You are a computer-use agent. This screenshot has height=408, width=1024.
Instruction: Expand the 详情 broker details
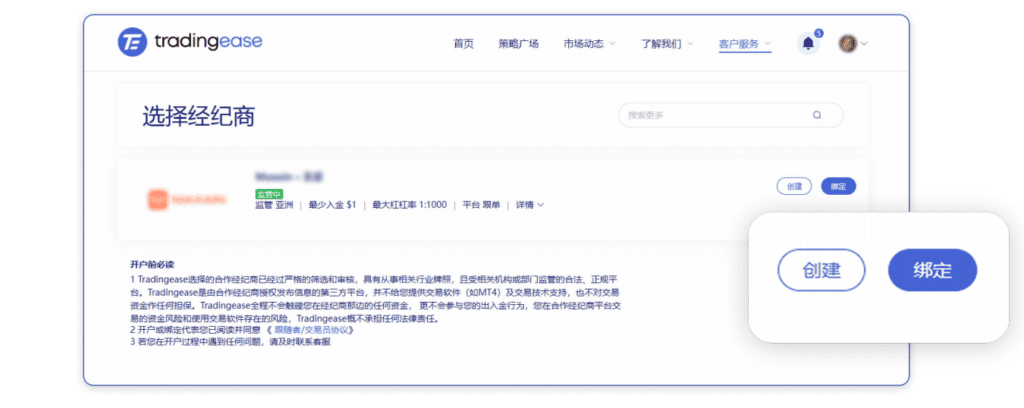click(x=529, y=205)
